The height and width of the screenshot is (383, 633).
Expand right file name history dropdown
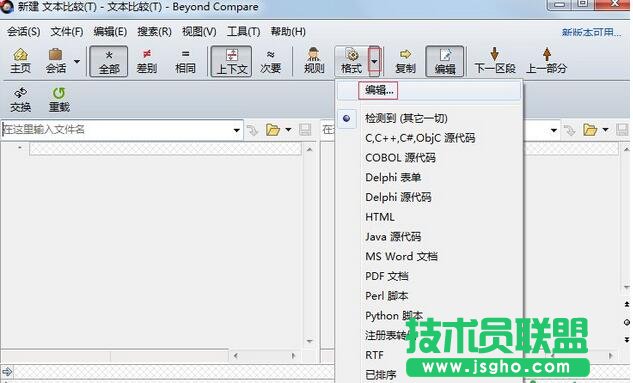pos(554,130)
